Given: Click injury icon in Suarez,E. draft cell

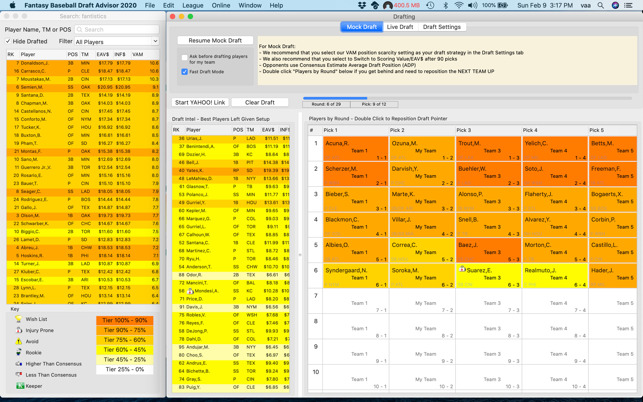Looking at the screenshot, I should [x=462, y=269].
